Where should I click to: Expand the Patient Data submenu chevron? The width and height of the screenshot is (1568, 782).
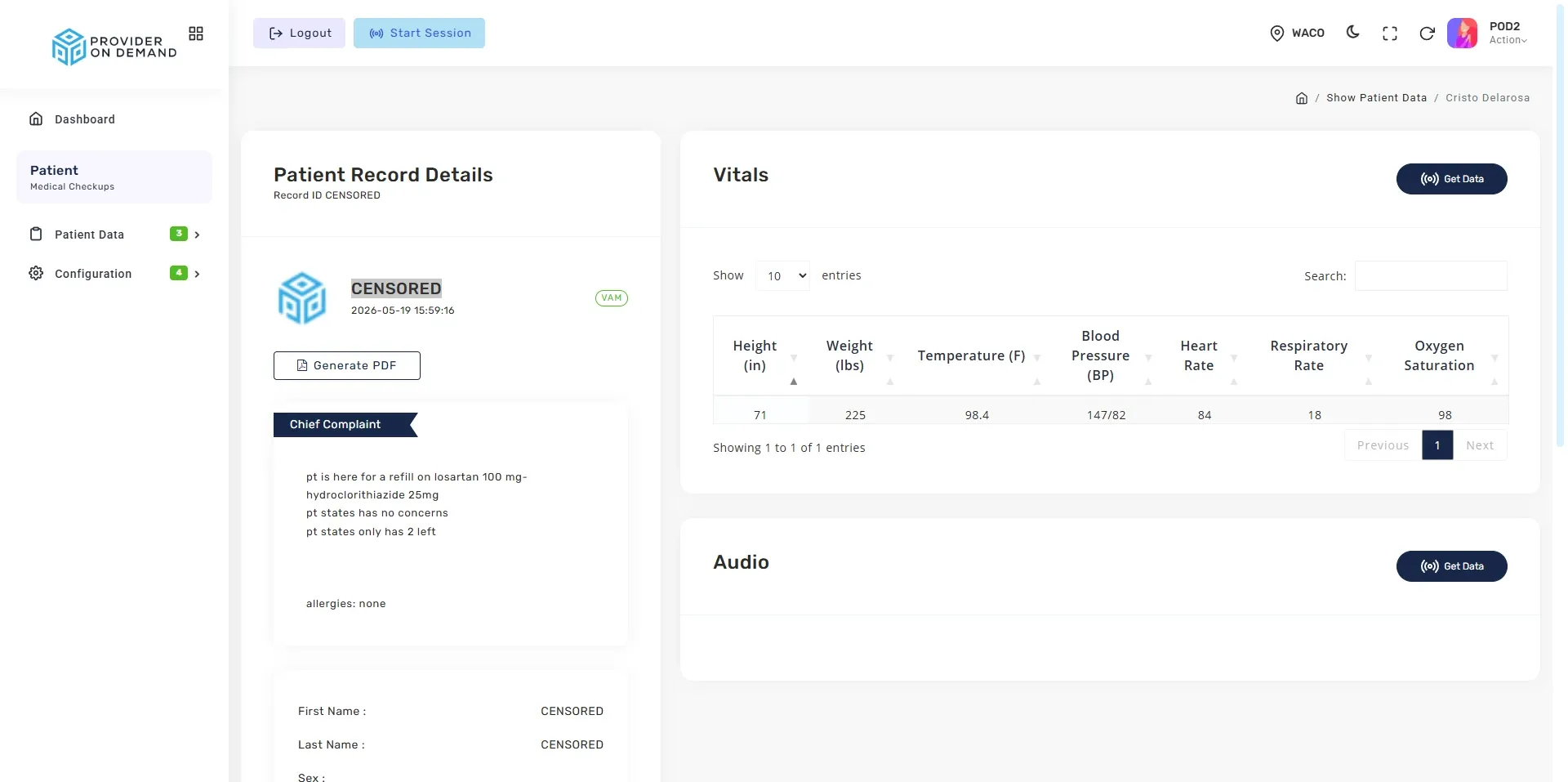pyautogui.click(x=197, y=235)
